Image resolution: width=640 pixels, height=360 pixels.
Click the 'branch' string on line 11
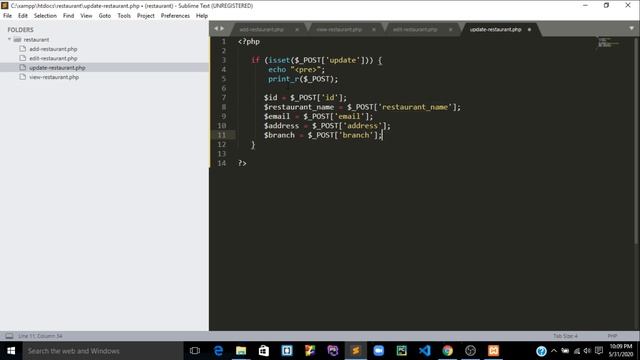(x=356, y=135)
